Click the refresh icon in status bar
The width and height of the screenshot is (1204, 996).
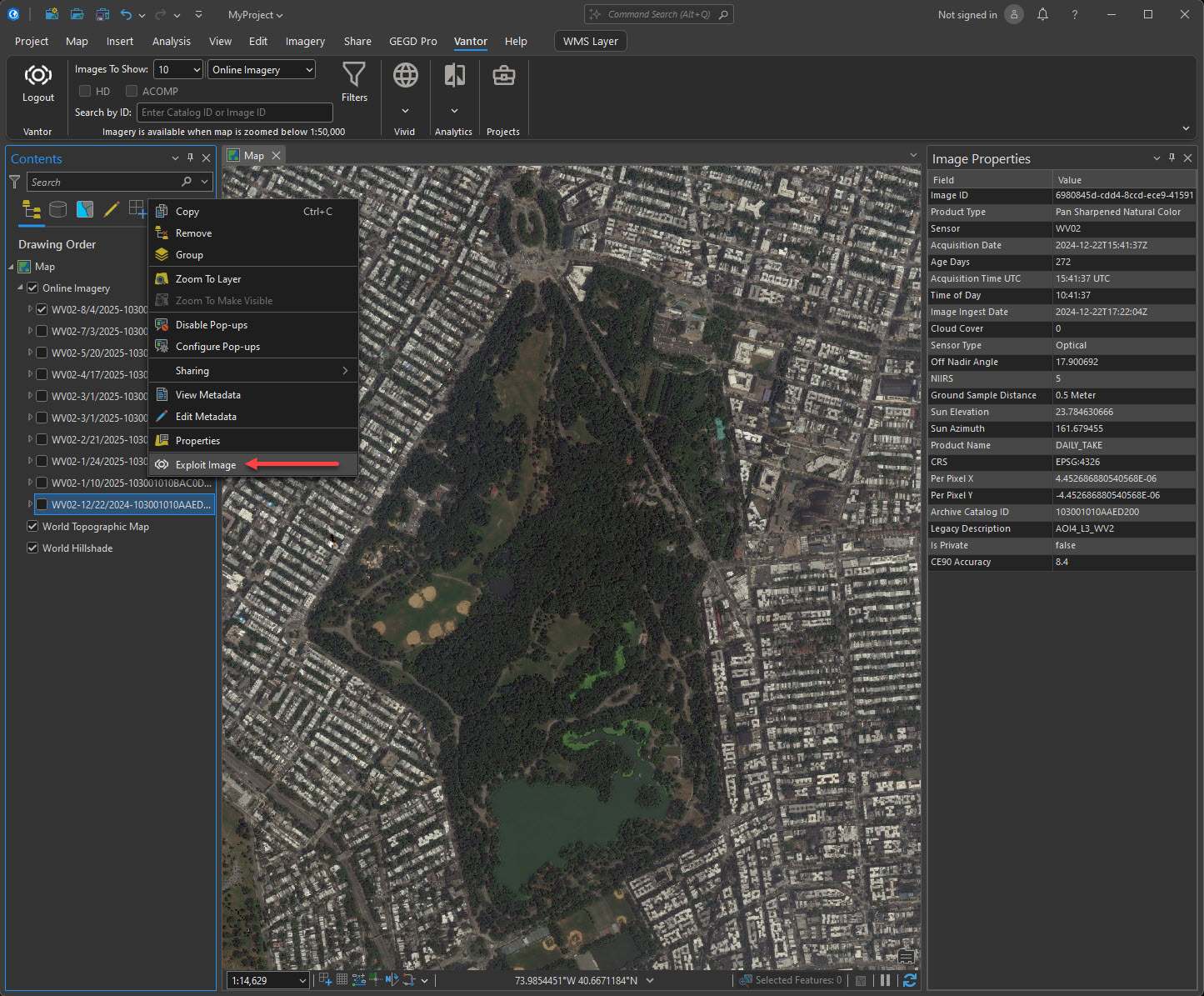pyautogui.click(x=910, y=980)
